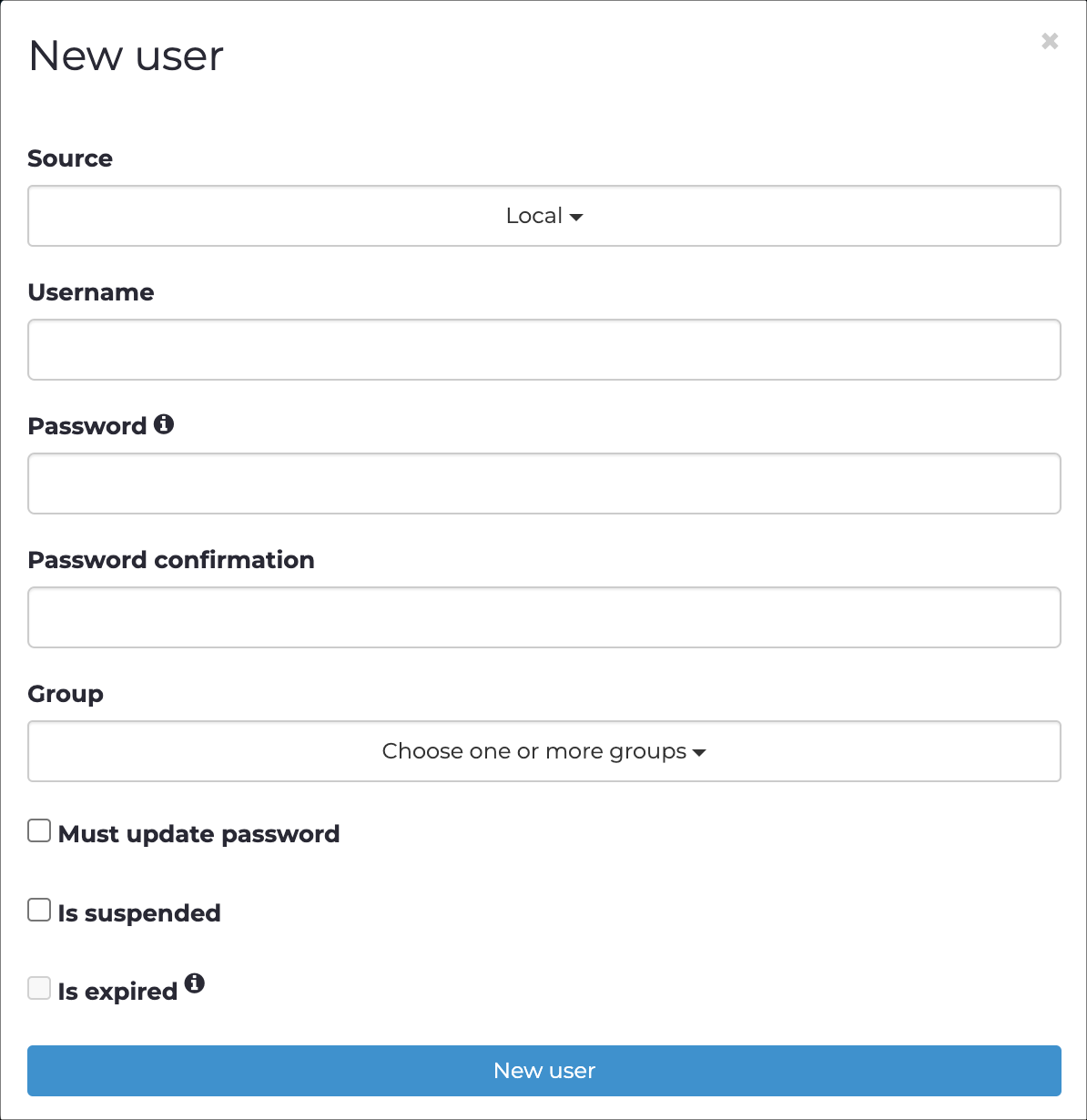Enable the Must update password checkbox

39,830
